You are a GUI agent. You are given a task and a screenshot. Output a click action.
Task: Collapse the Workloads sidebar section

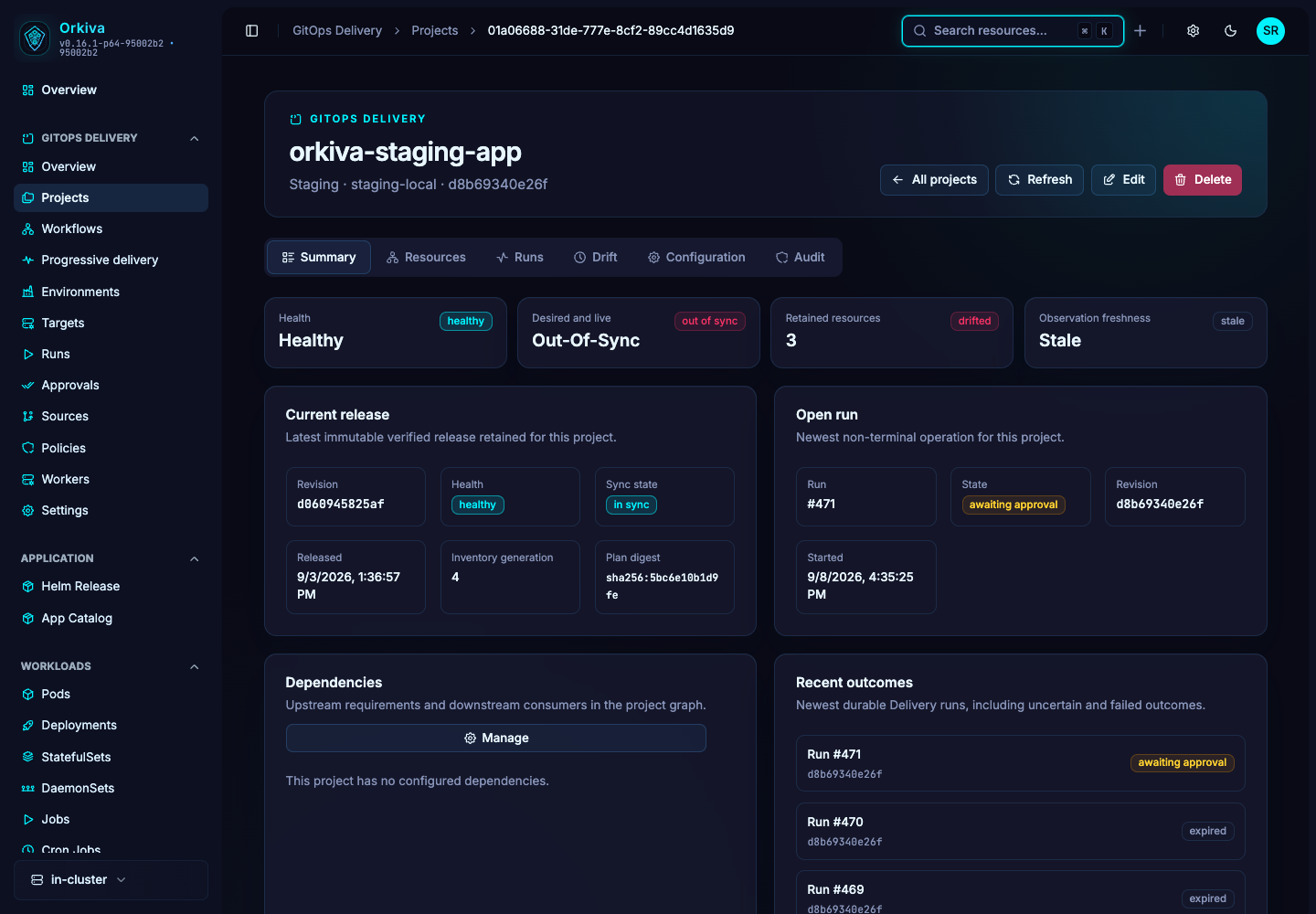coord(194,666)
